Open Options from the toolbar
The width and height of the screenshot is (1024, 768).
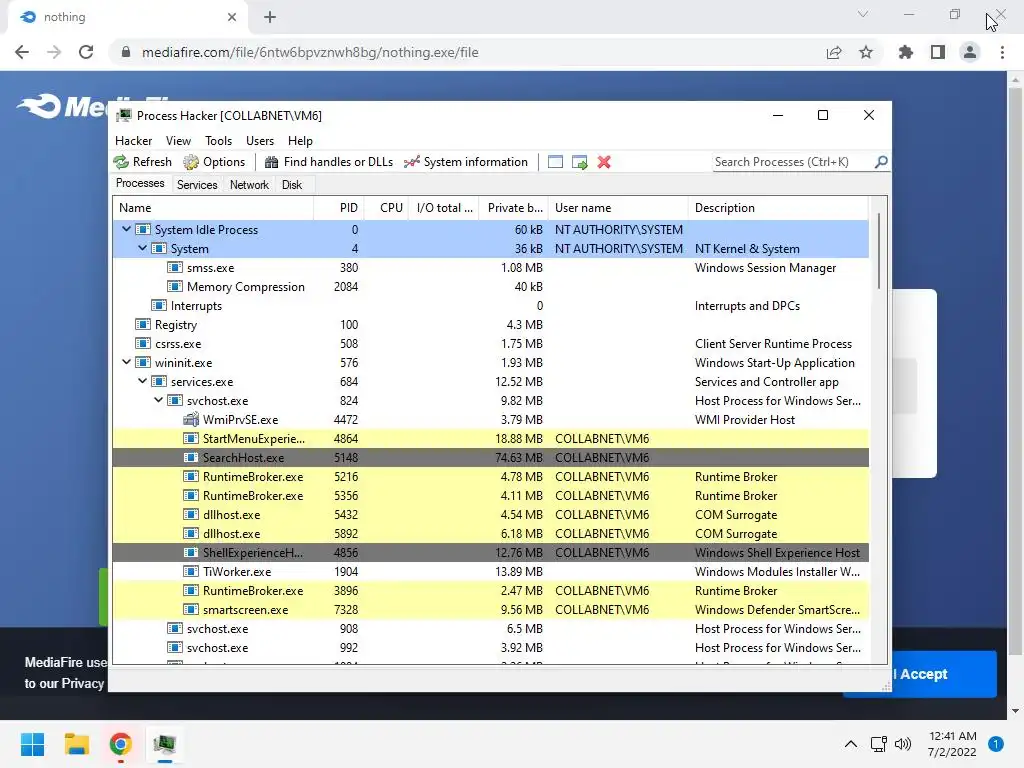click(x=214, y=162)
